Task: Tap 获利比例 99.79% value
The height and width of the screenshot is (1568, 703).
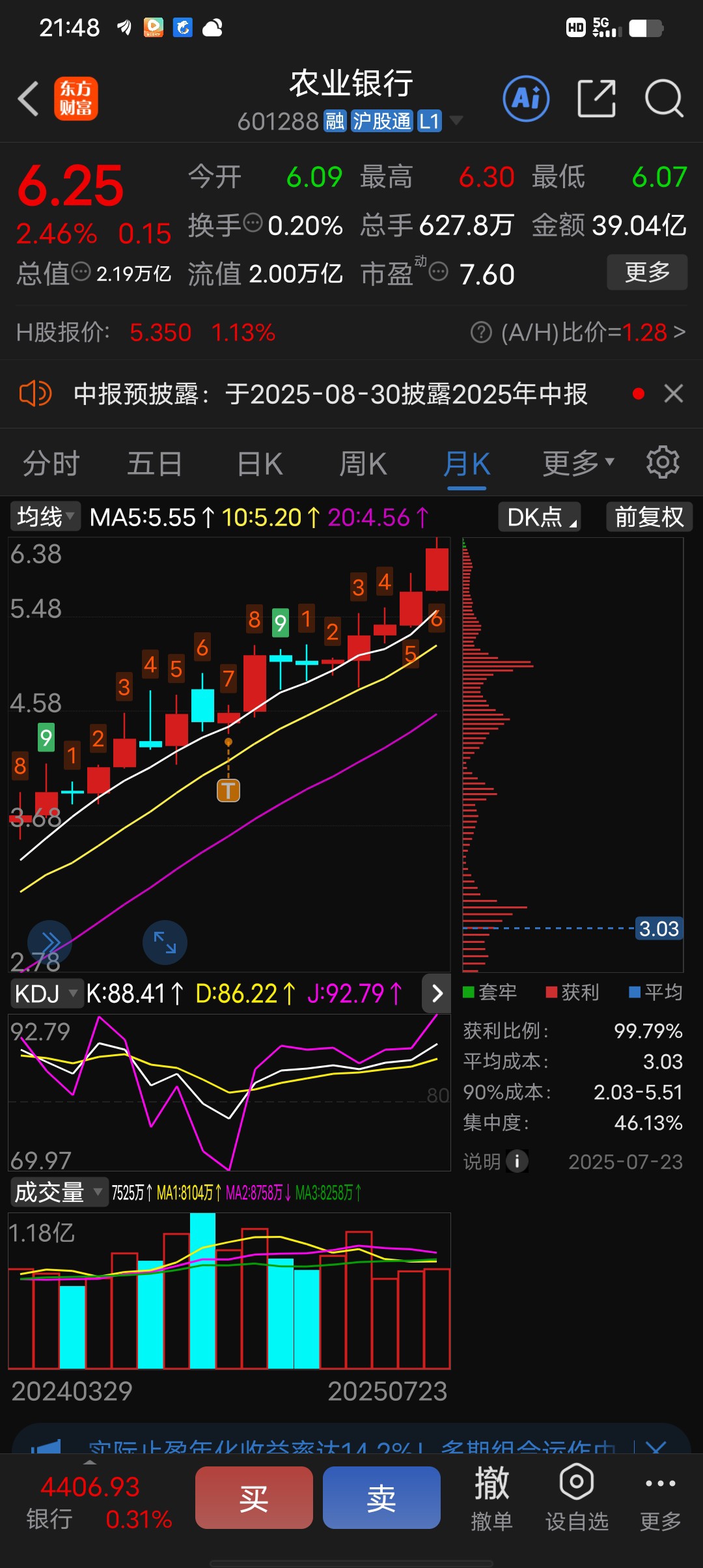Action: [648, 1031]
